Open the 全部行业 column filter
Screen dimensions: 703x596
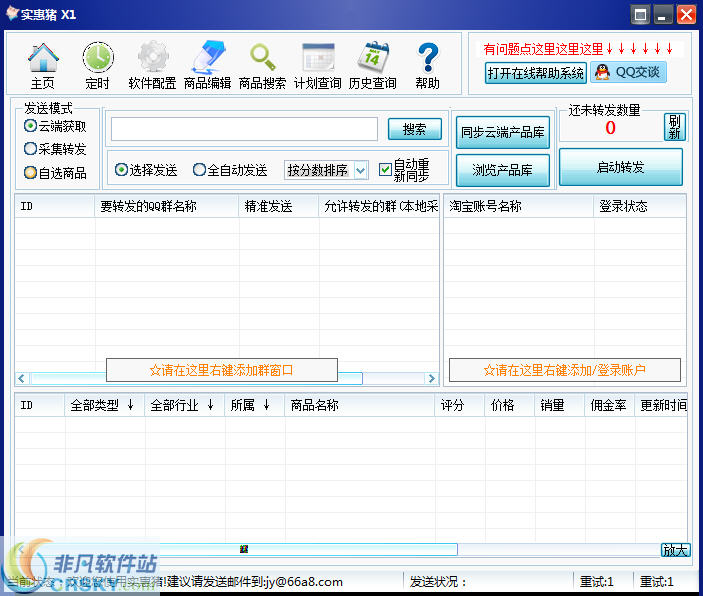click(x=182, y=405)
